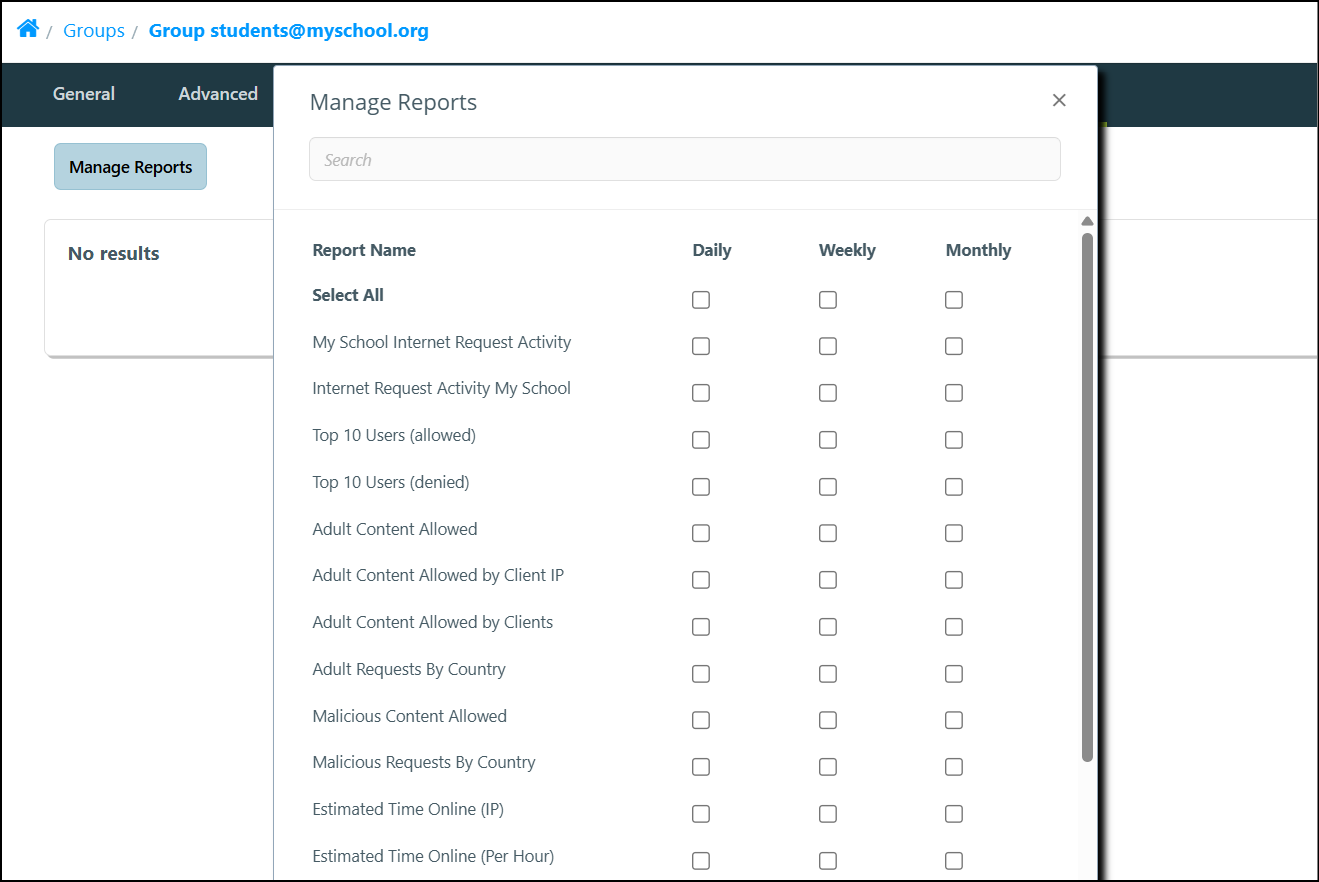1319x882 pixels.
Task: Tick Select All Monthly checkbox
Action: (954, 300)
